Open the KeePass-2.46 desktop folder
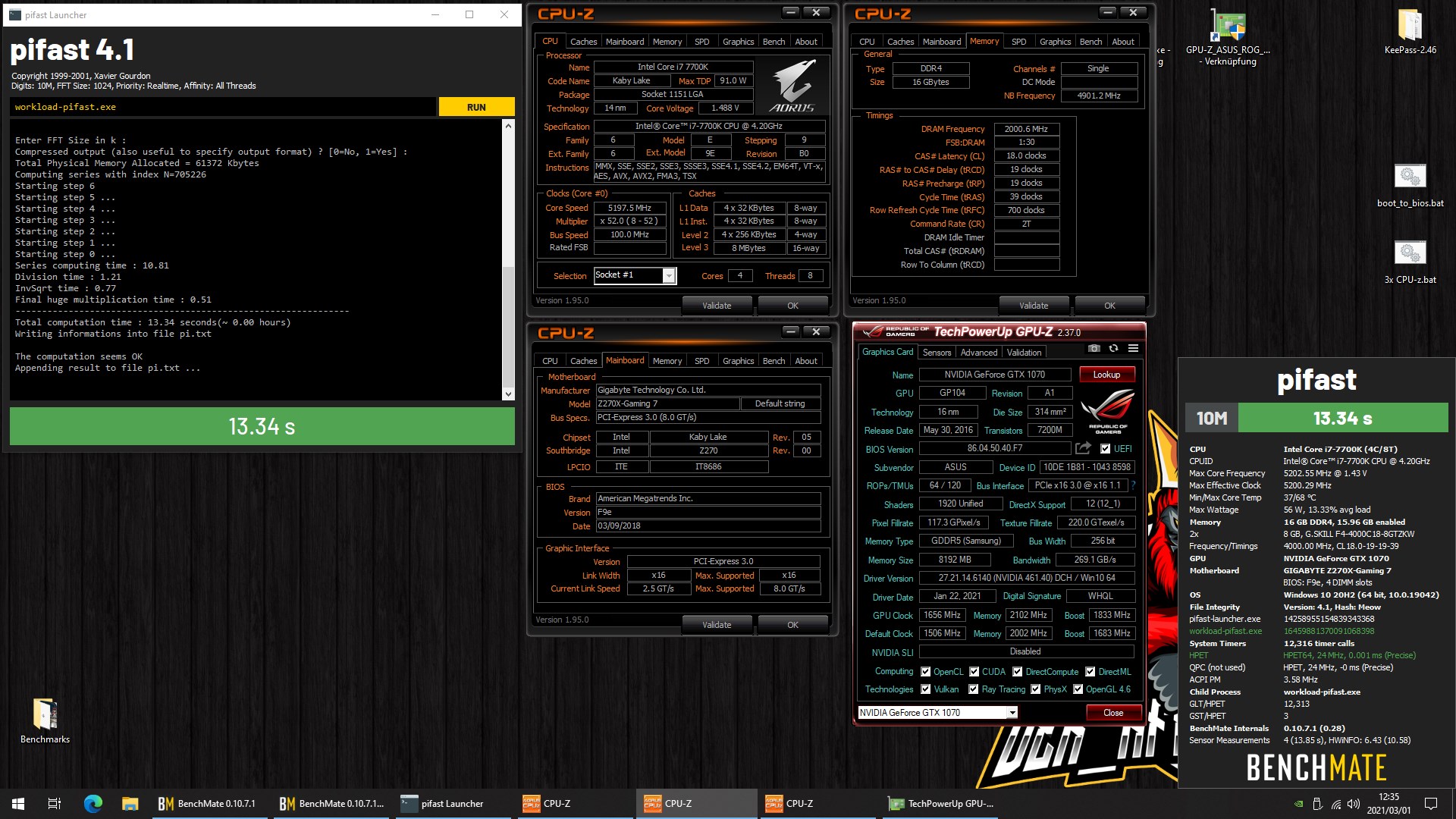Screen dimensions: 1456x819 tap(1410, 31)
